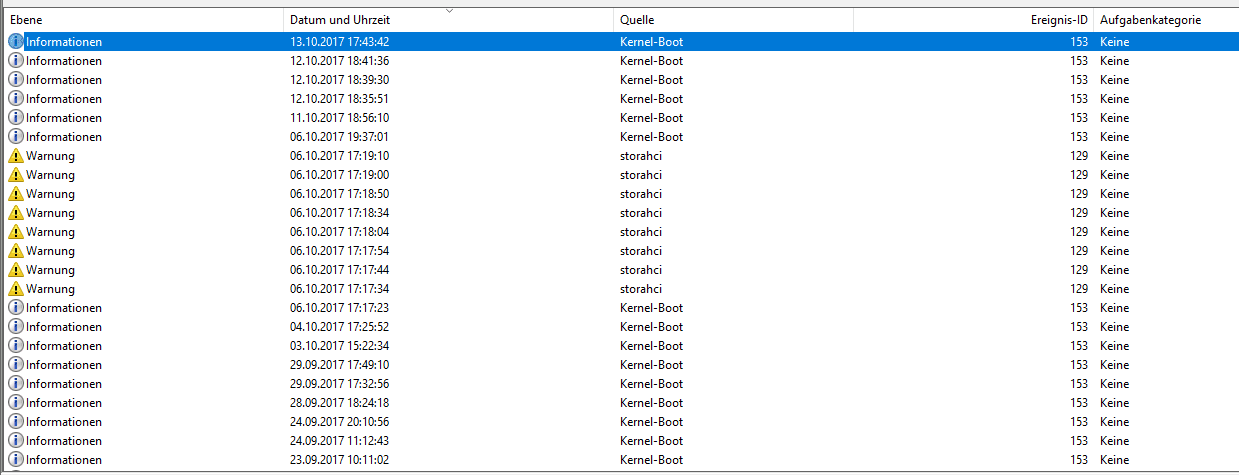1239x475 pixels.
Task: Click warning icon of event 06.10.2017 17:19:00
Action: (x=15, y=175)
